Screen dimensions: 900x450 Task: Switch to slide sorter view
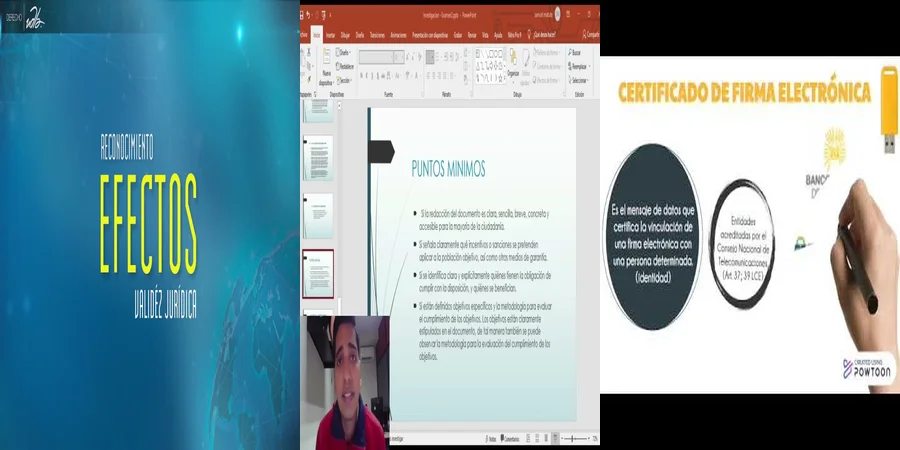(x=537, y=439)
